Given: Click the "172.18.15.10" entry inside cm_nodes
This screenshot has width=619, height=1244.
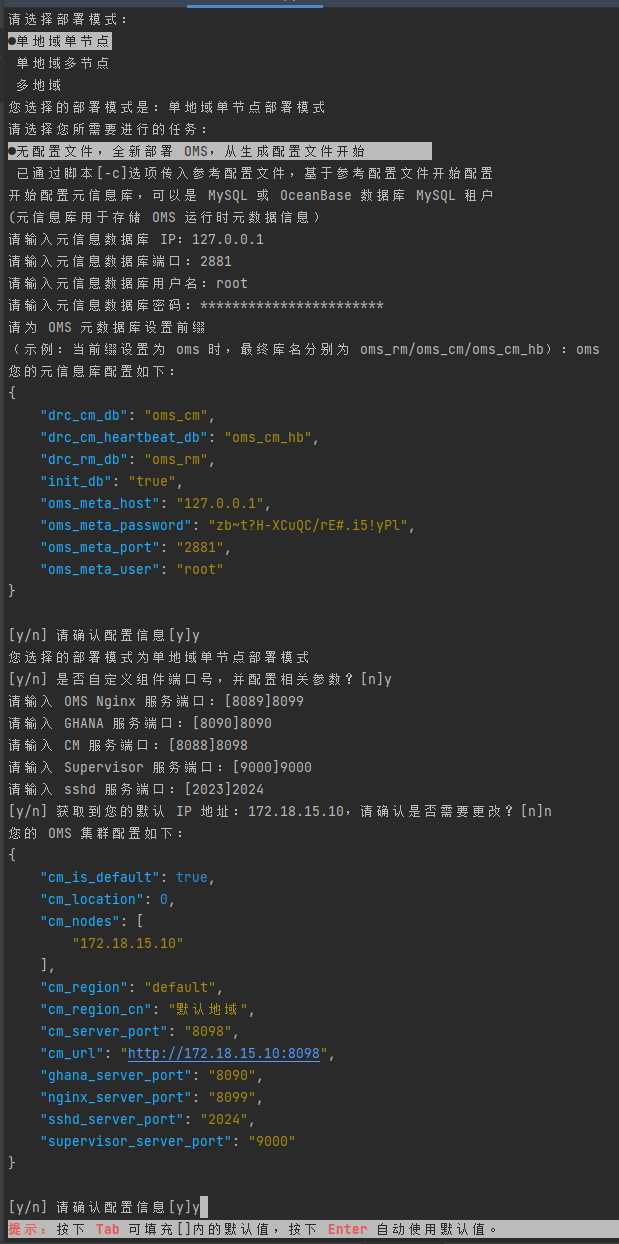Looking at the screenshot, I should click(x=128, y=943).
